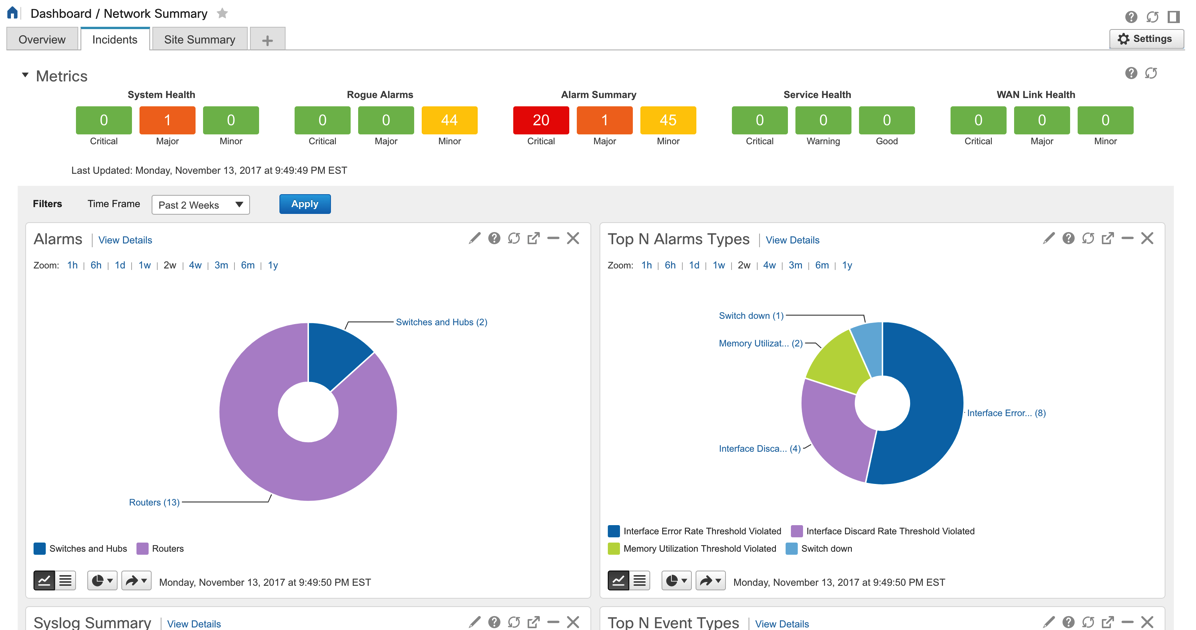Open the Site Summary tab
Viewport: 1196px width, 630px height.
point(199,40)
